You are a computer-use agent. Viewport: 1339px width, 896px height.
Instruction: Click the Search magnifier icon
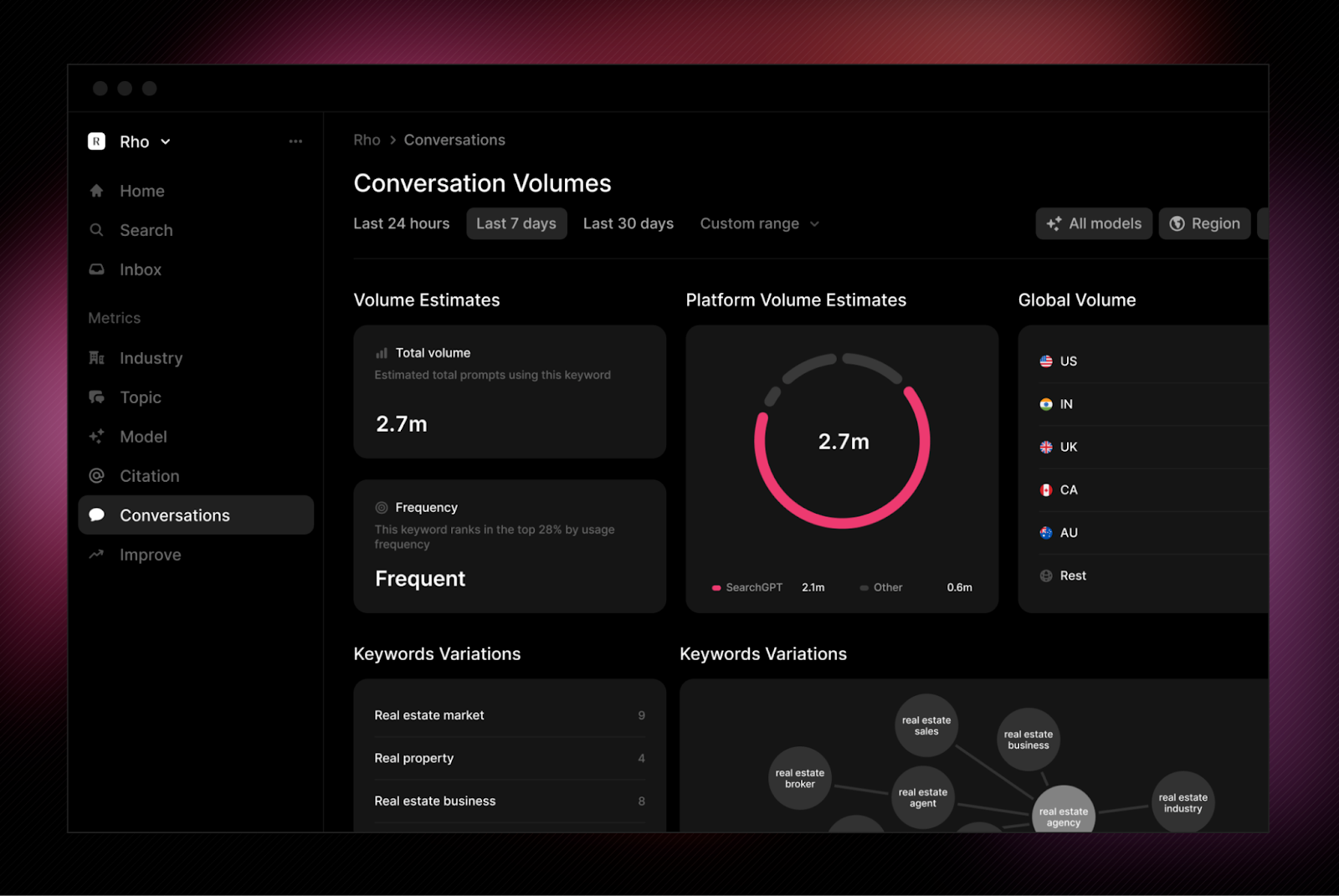click(97, 230)
